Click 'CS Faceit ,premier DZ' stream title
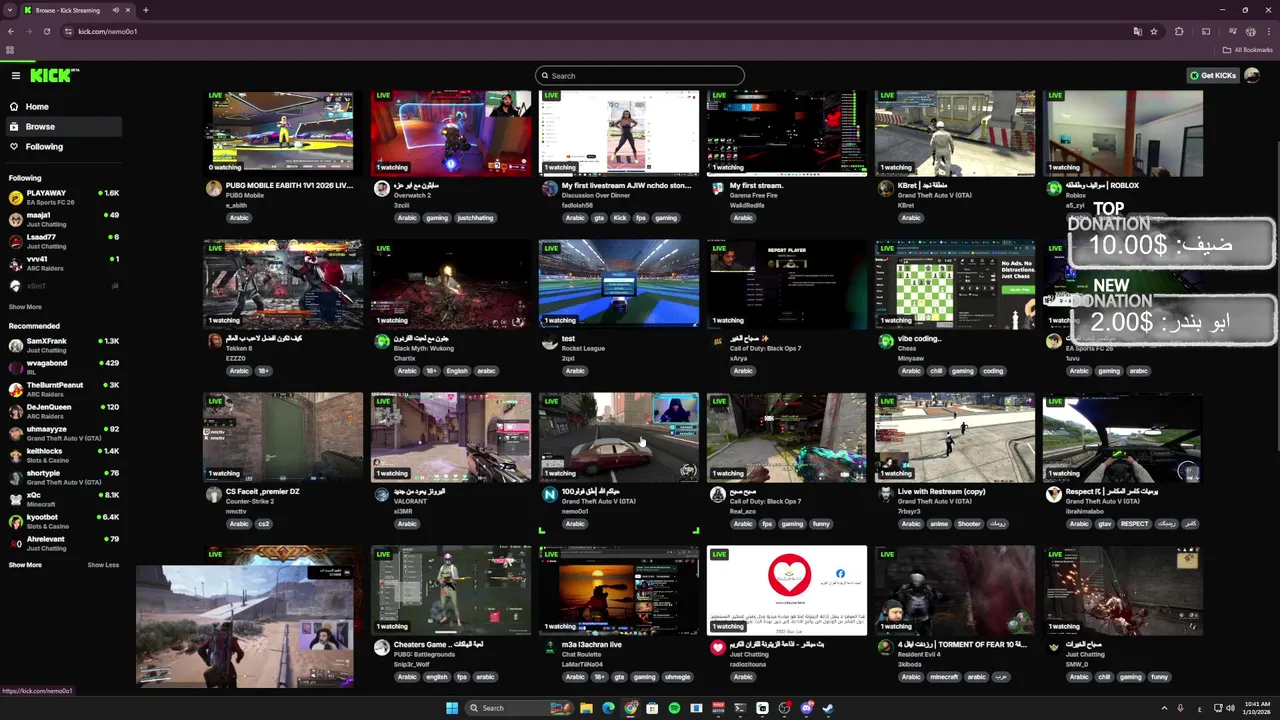1280x720 pixels. pos(262,491)
